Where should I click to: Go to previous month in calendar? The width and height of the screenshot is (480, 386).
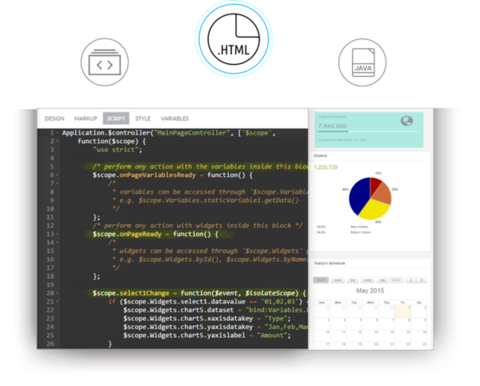coord(411,280)
